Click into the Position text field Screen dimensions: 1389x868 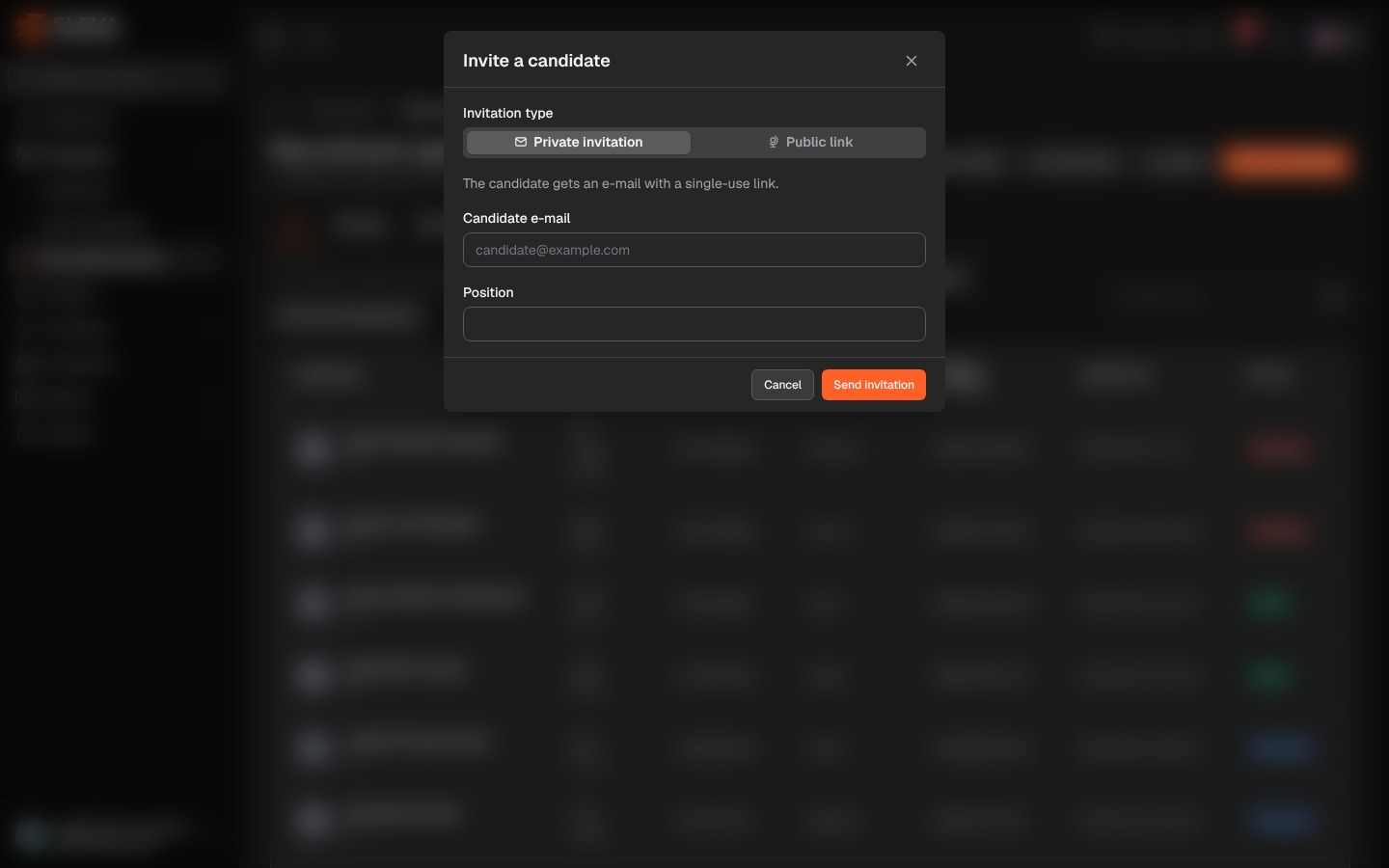tap(694, 324)
